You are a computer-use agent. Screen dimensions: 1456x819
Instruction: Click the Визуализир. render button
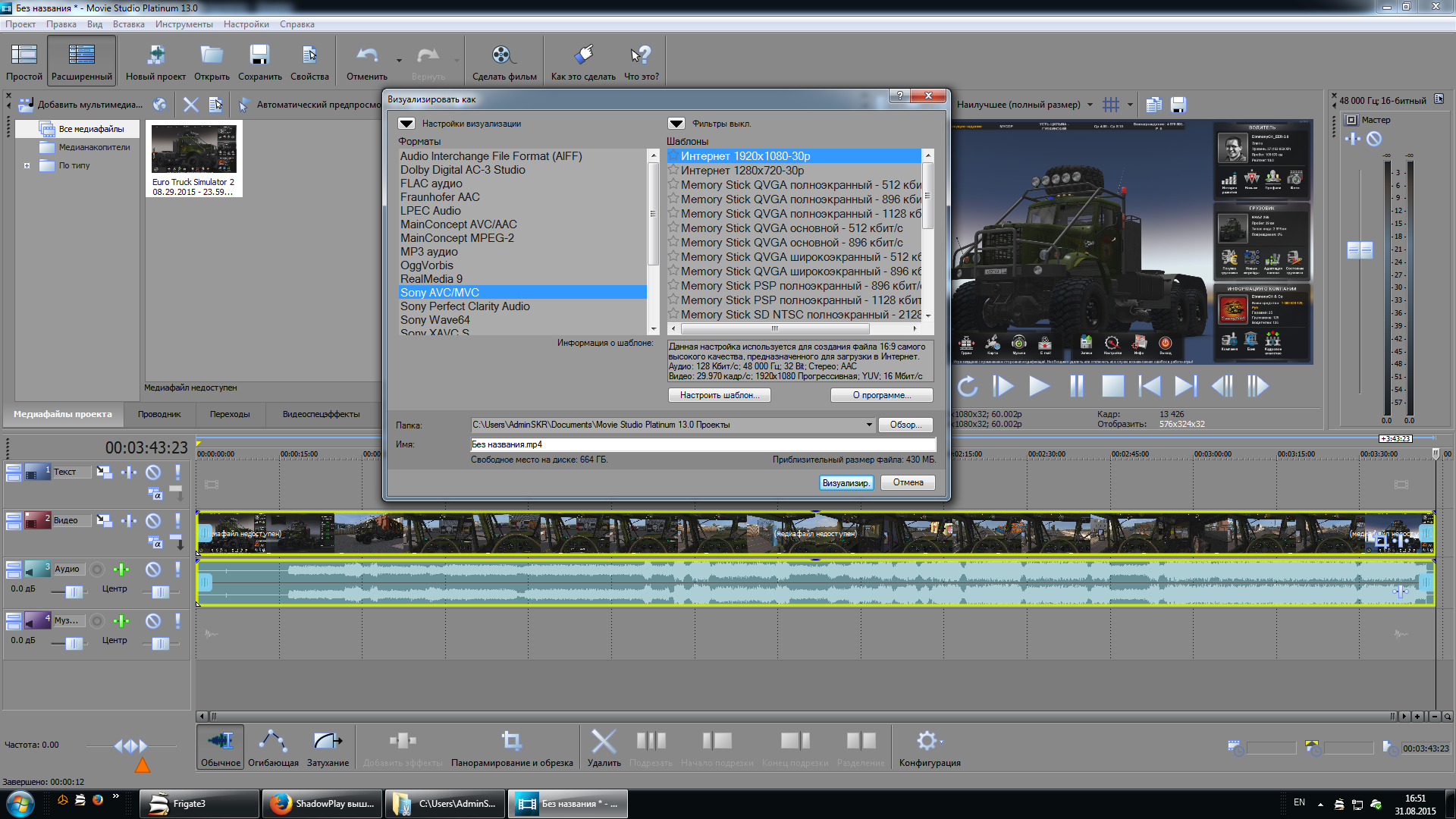coord(846,483)
